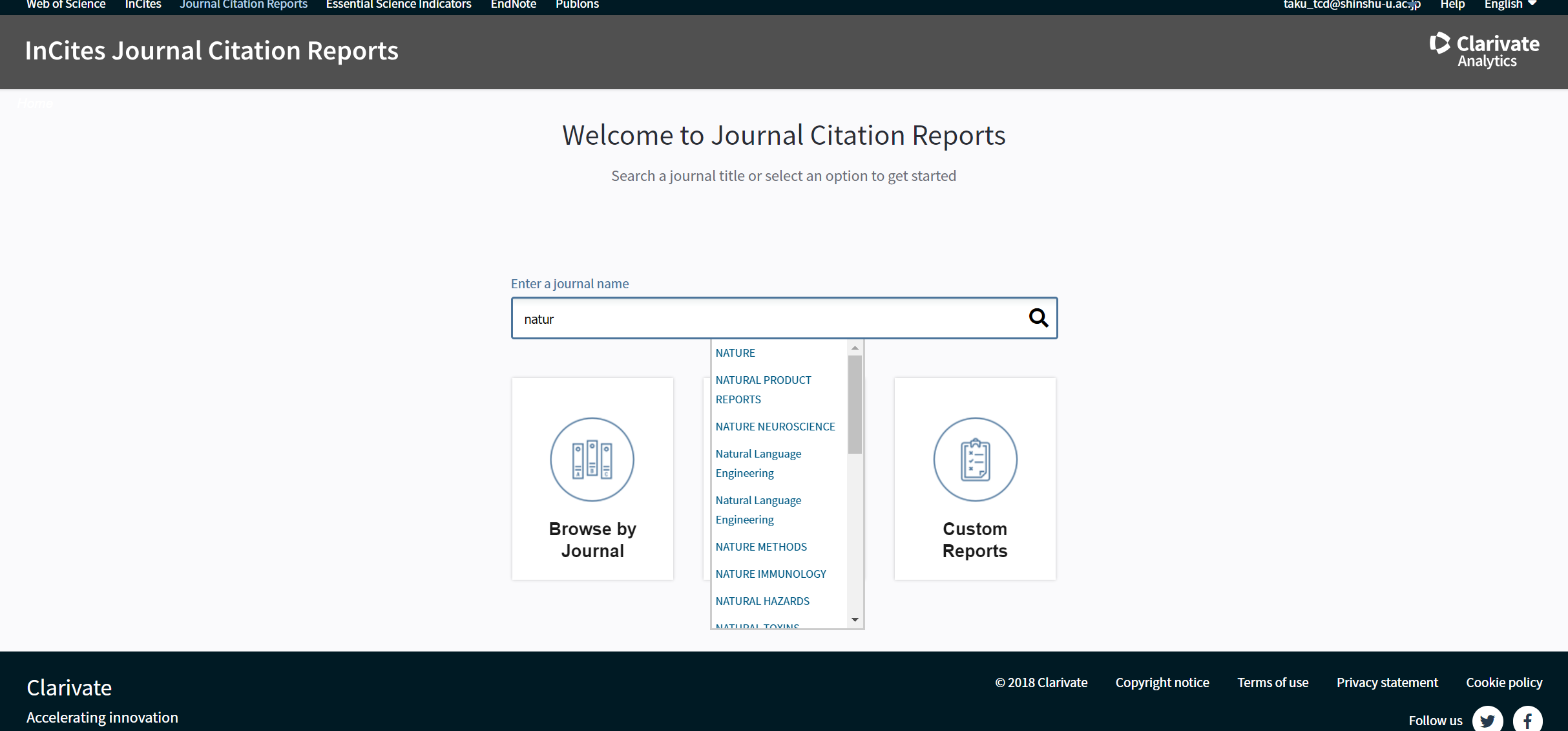1568x731 pixels.
Task: Open Clarivate's Facebook page icon
Action: pos(1527,720)
